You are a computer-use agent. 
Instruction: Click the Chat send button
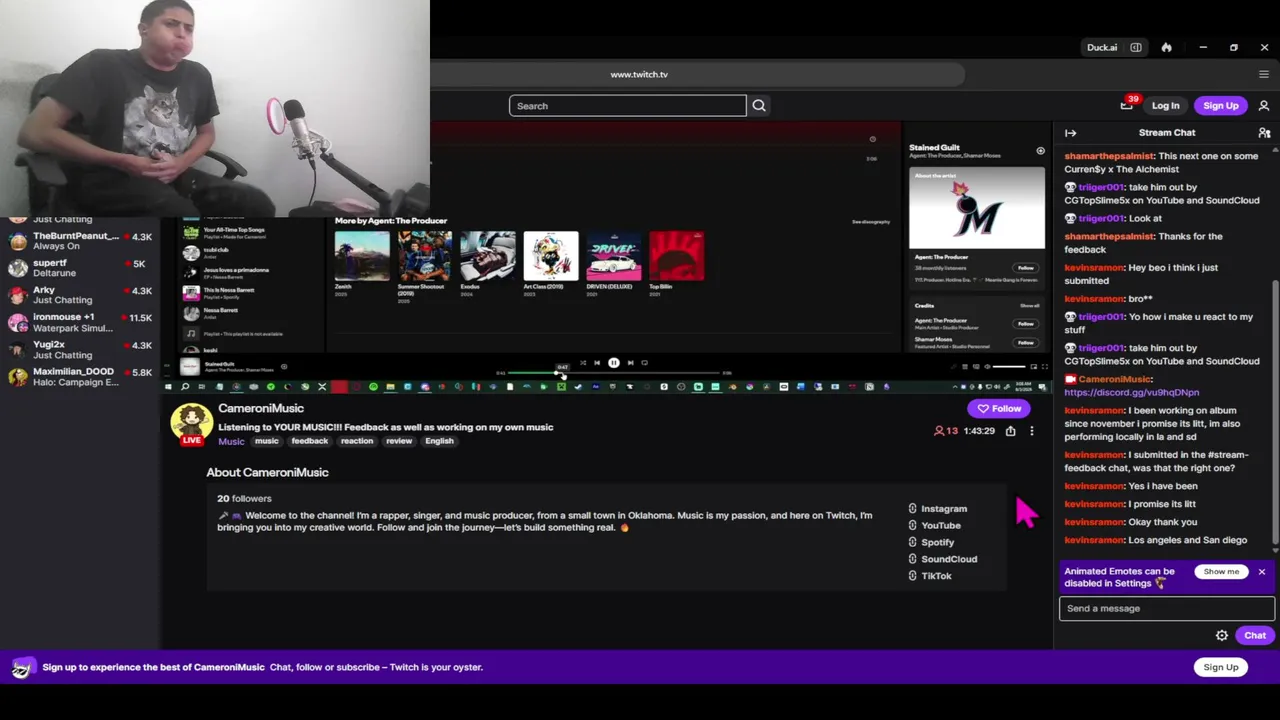[x=1255, y=636]
